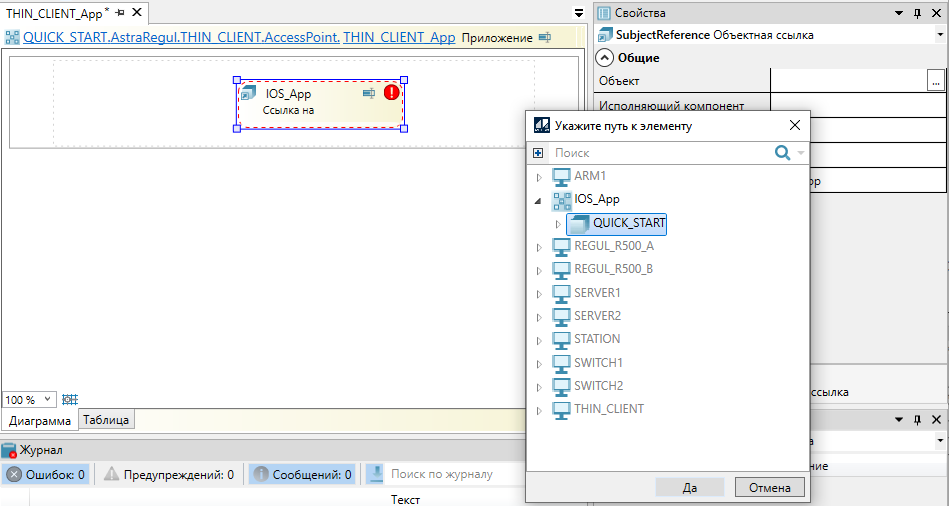Click the application icon after Приложение label
949x506 pixels.
point(545,37)
